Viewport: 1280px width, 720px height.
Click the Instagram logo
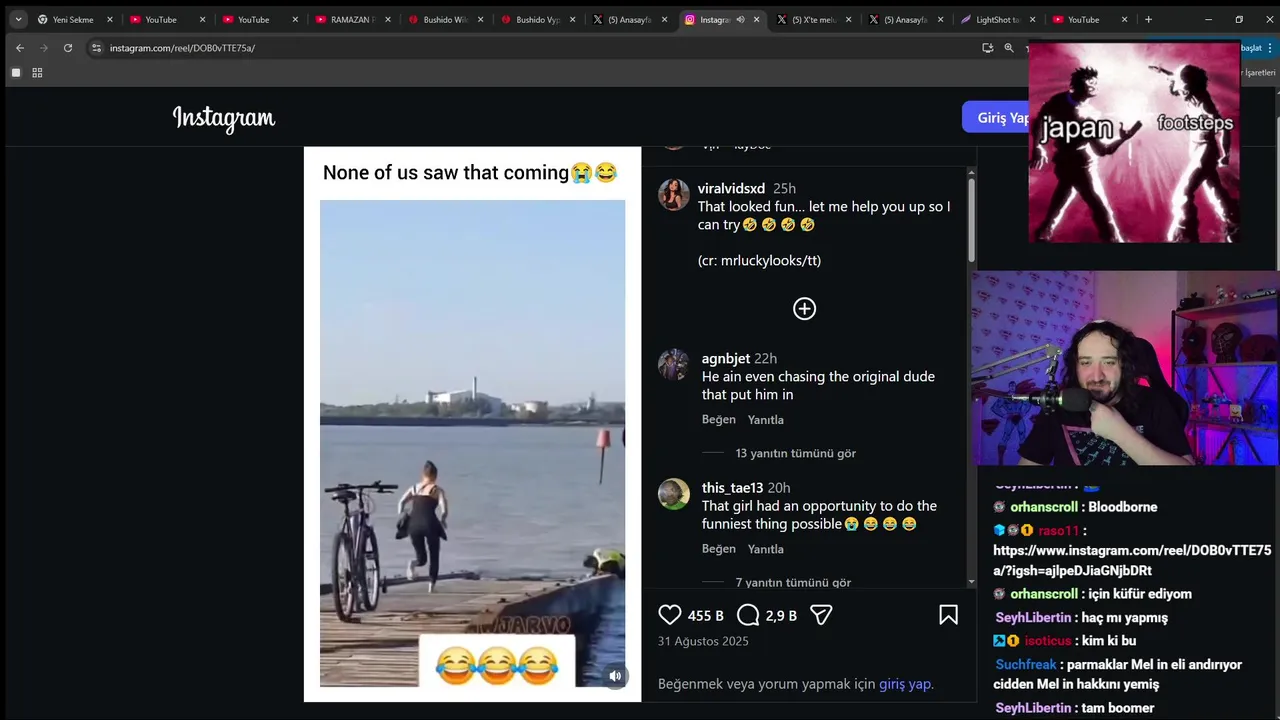(224, 118)
